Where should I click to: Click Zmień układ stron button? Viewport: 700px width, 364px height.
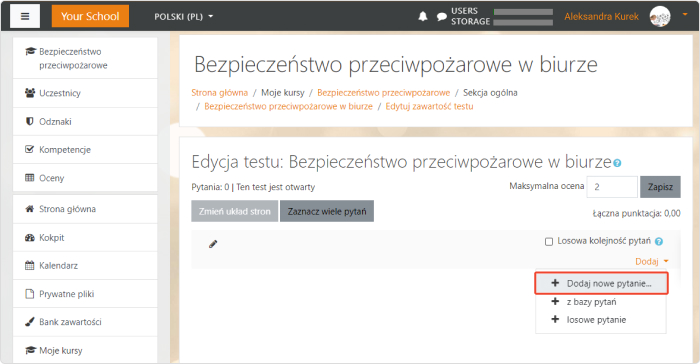click(235, 211)
